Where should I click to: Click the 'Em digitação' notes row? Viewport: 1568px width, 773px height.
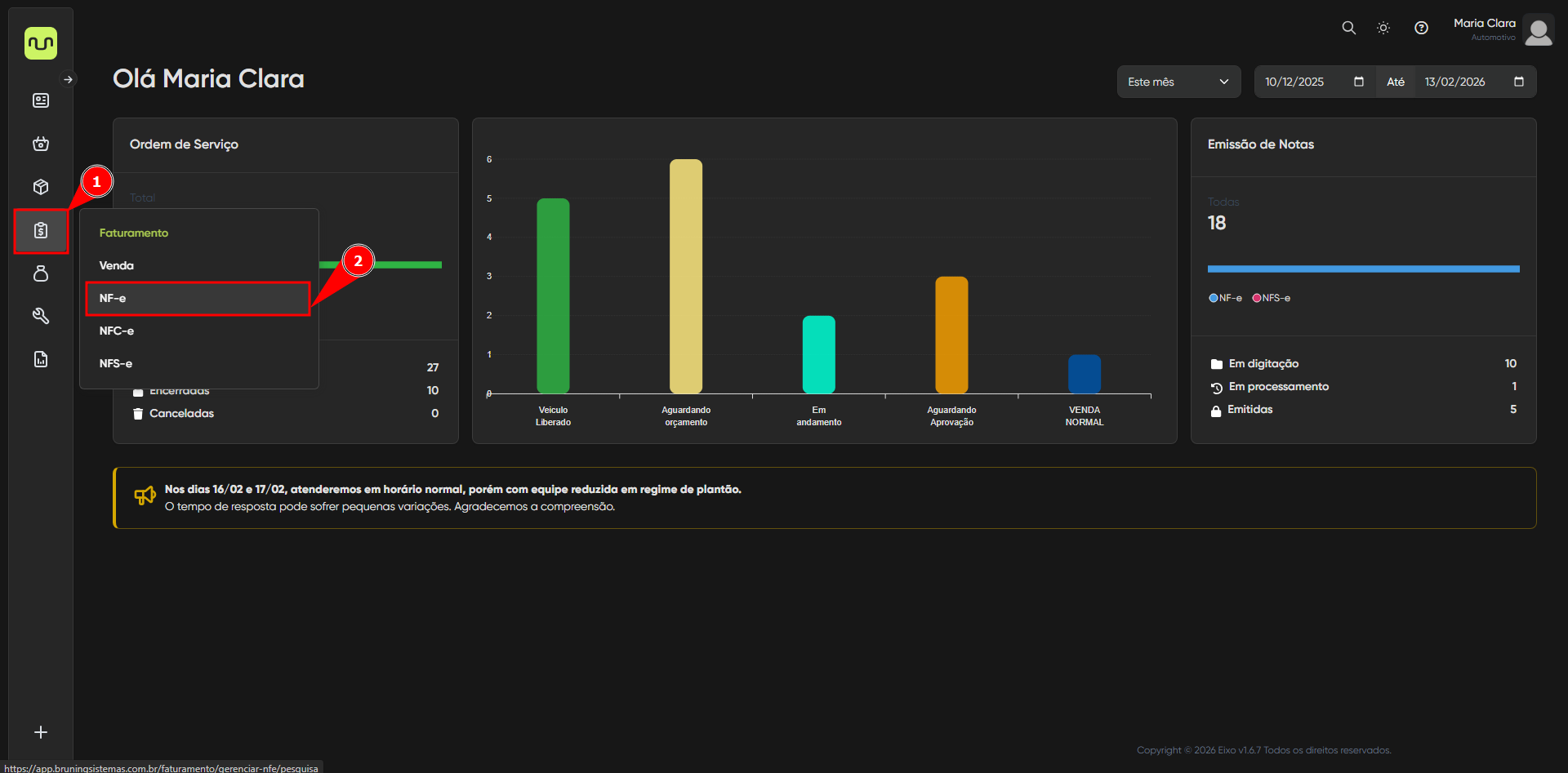(x=1263, y=364)
